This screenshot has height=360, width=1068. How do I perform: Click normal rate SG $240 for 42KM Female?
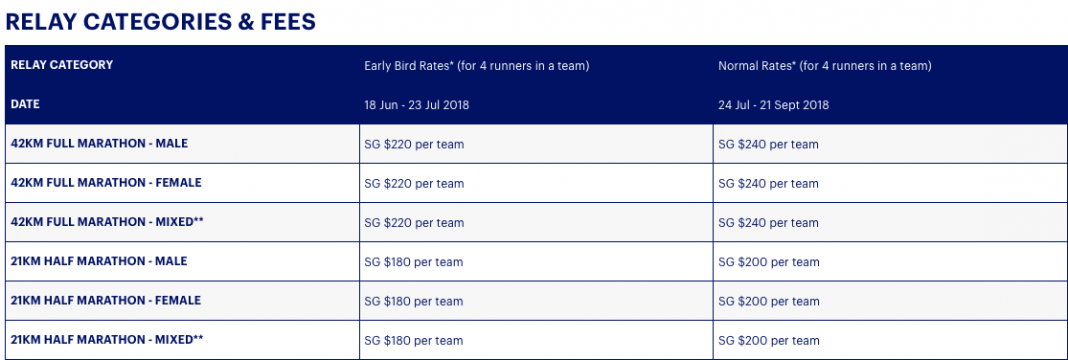[768, 184]
